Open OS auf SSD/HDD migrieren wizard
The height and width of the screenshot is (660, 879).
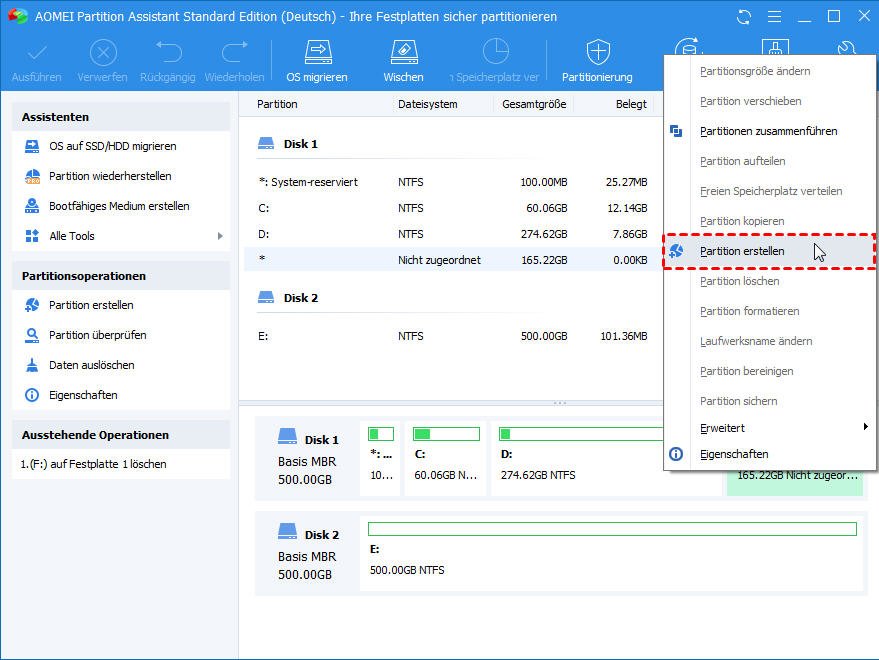click(x=112, y=146)
